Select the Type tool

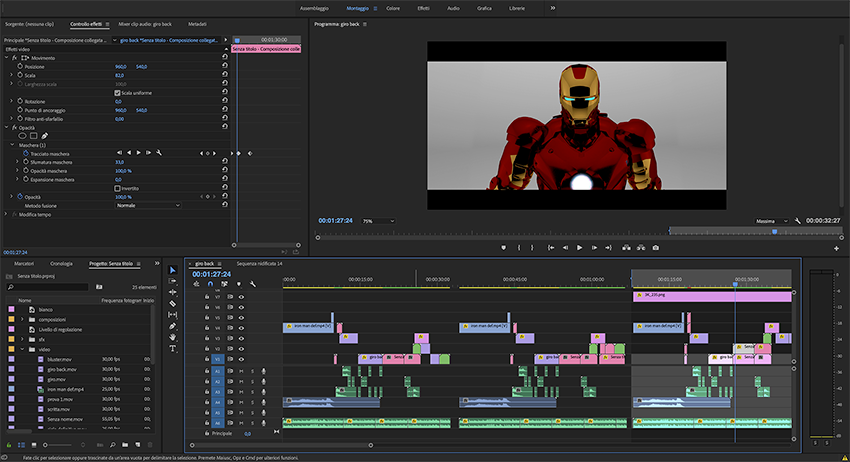click(x=172, y=349)
